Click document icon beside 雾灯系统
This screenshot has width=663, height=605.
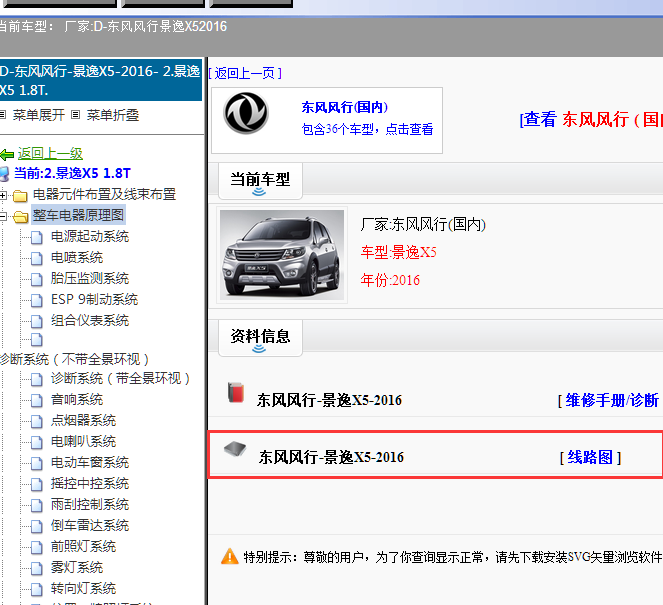tap(37, 568)
